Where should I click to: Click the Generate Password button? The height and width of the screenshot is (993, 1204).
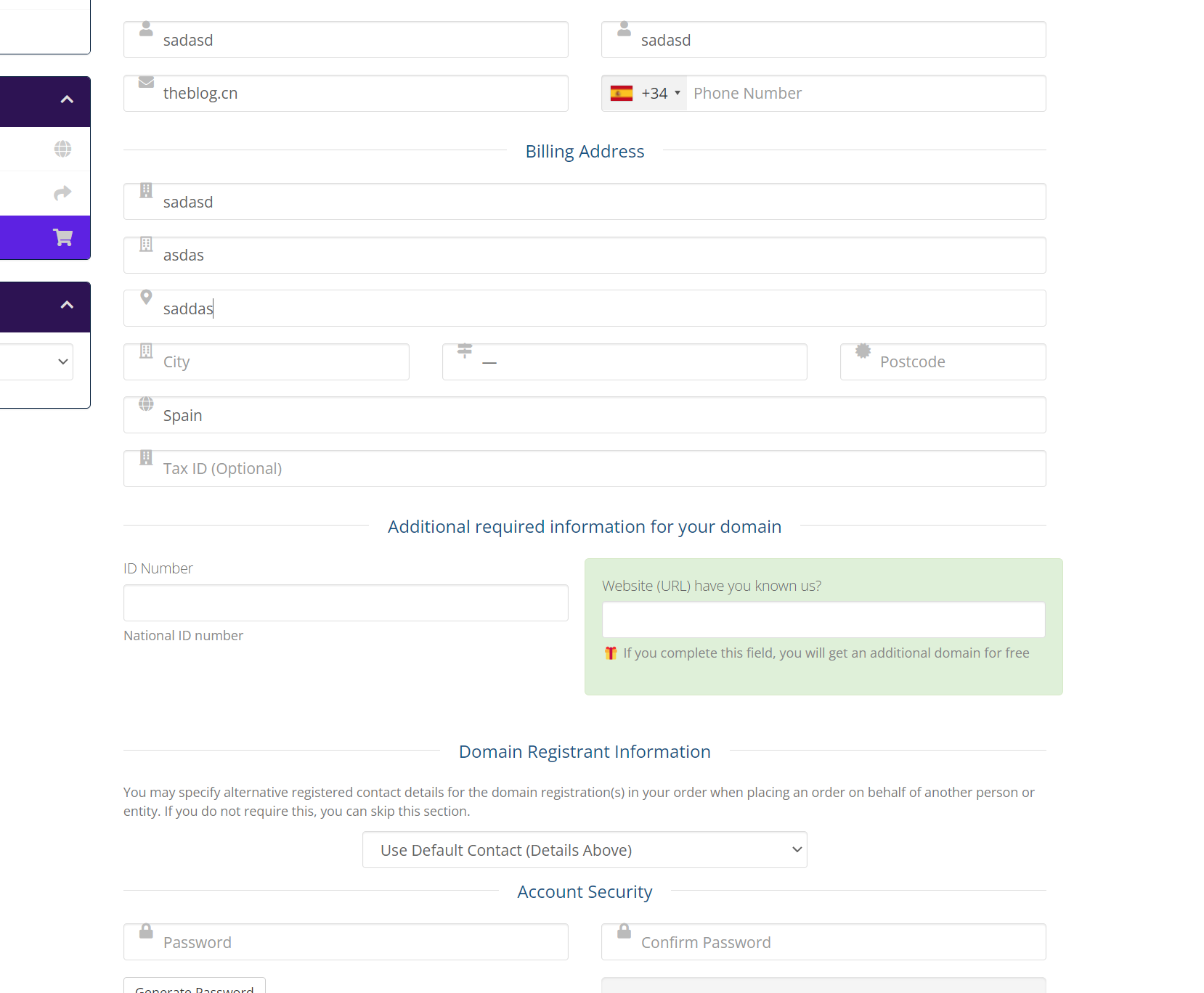coord(195,987)
